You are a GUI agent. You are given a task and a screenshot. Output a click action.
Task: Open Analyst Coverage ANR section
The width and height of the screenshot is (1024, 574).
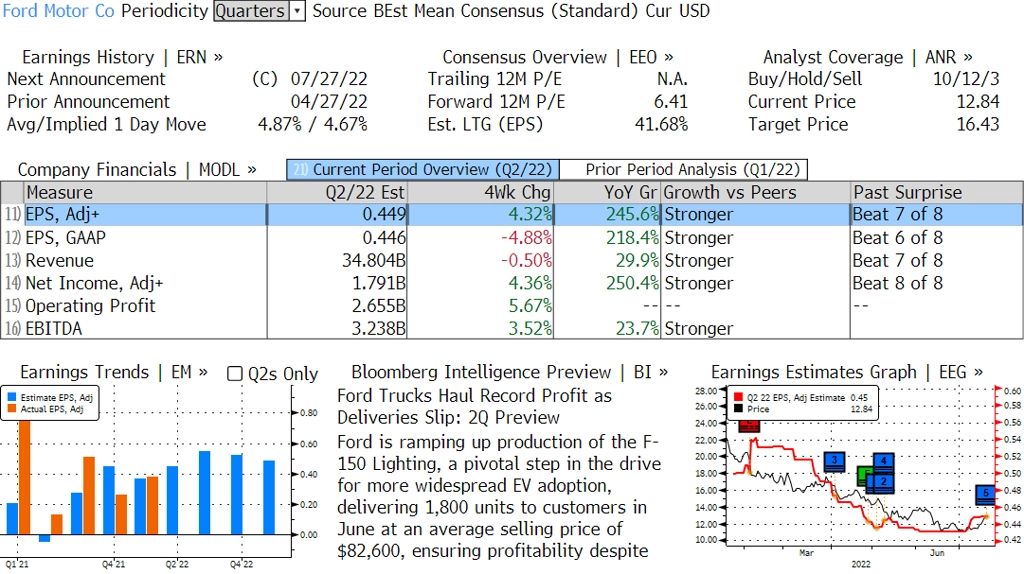(868, 57)
